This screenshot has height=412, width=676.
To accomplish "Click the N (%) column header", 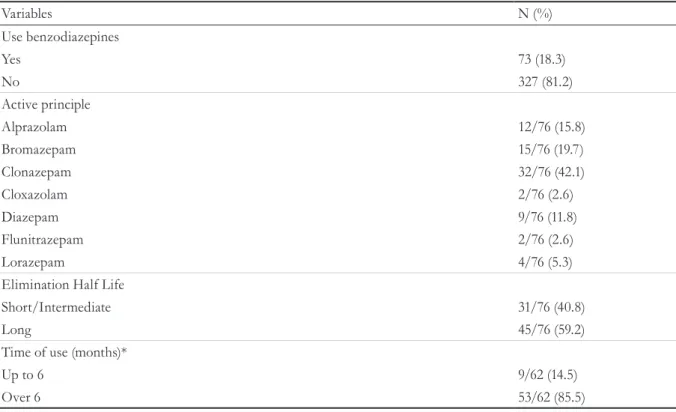I will pos(535,14).
